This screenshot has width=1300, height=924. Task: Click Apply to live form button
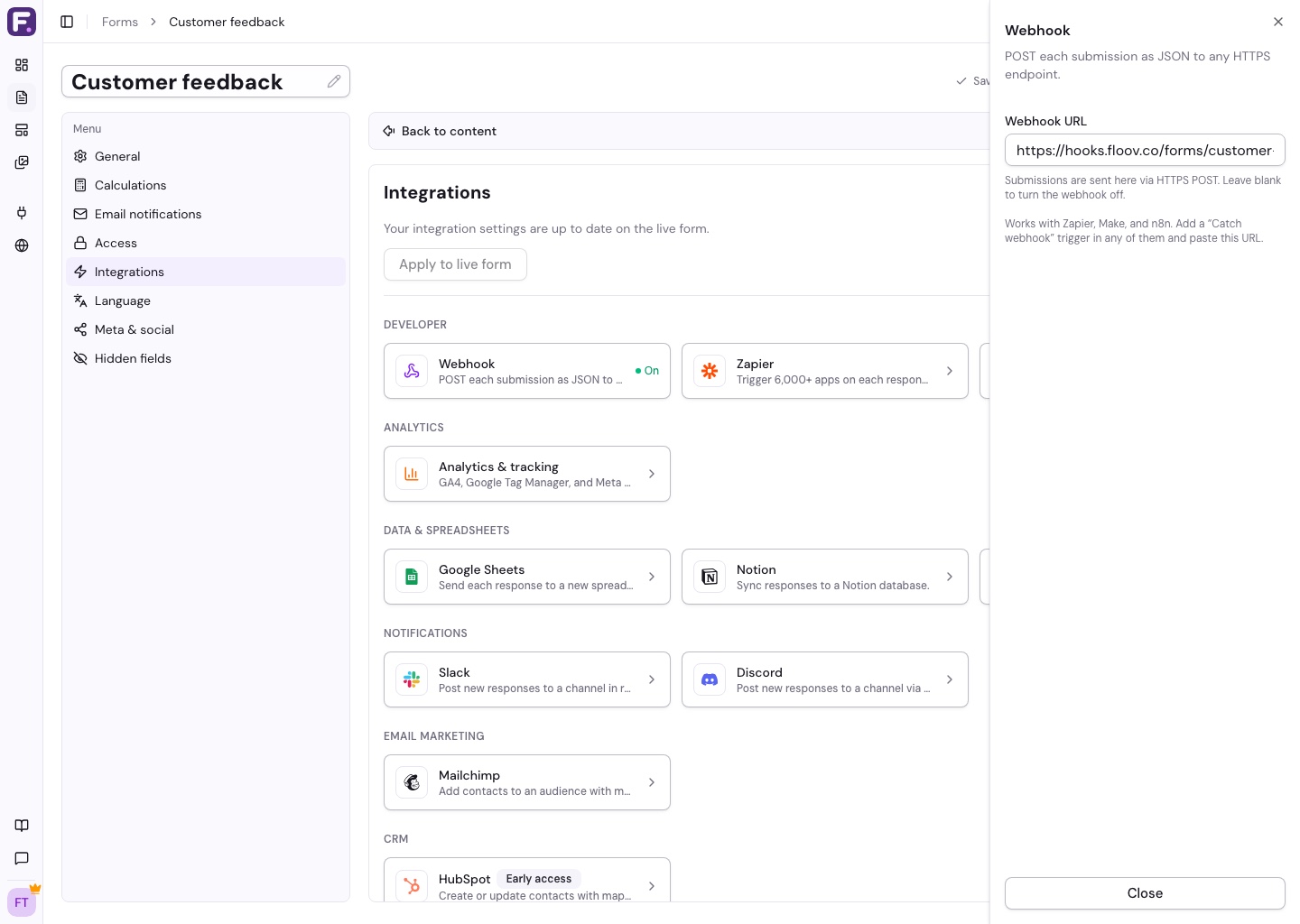click(x=455, y=264)
